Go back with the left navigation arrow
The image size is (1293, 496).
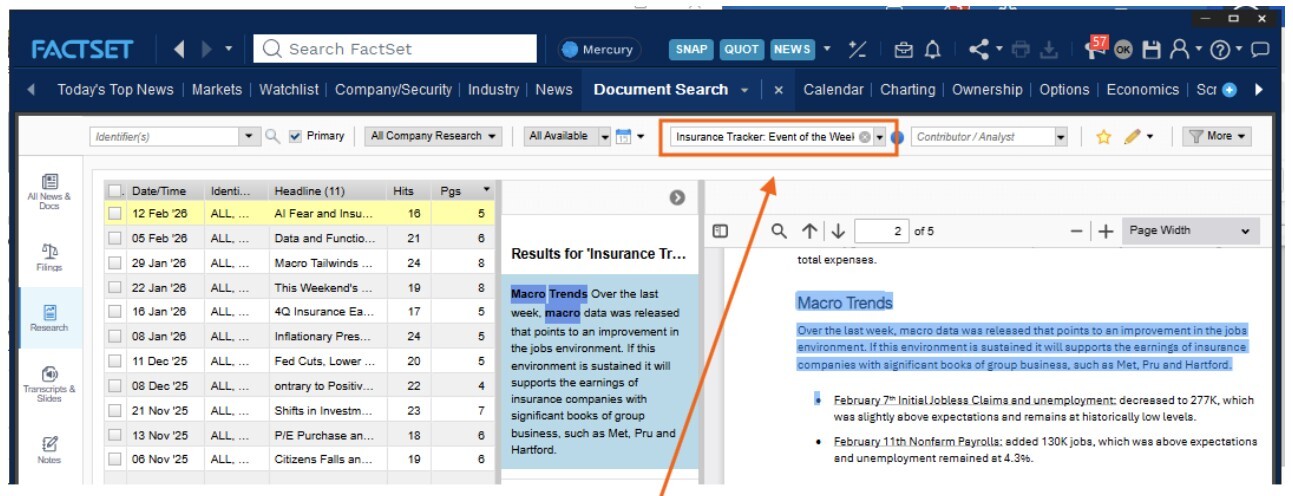[181, 49]
